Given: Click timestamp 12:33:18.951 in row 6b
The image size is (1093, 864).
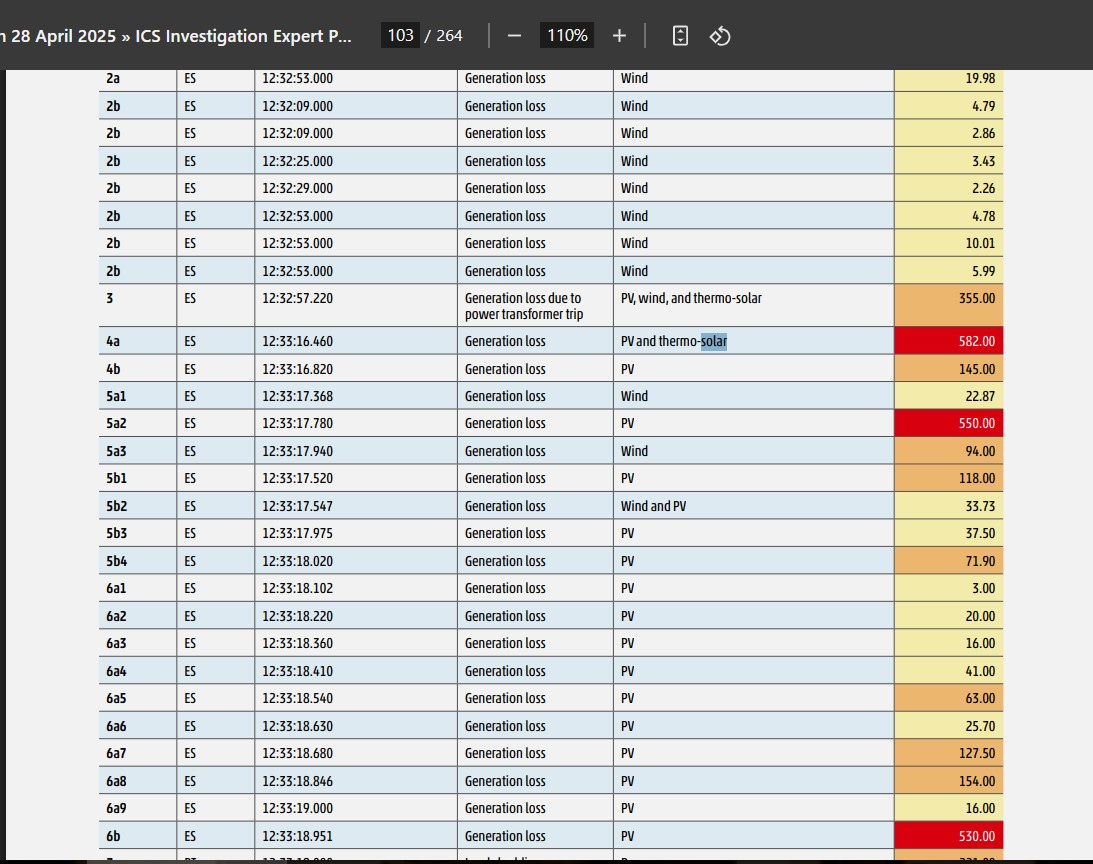Looking at the screenshot, I should 298,836.
